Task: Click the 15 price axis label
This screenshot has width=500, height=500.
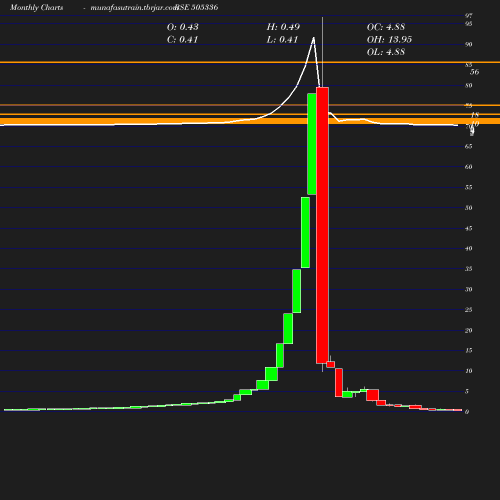Action: pos(469,350)
